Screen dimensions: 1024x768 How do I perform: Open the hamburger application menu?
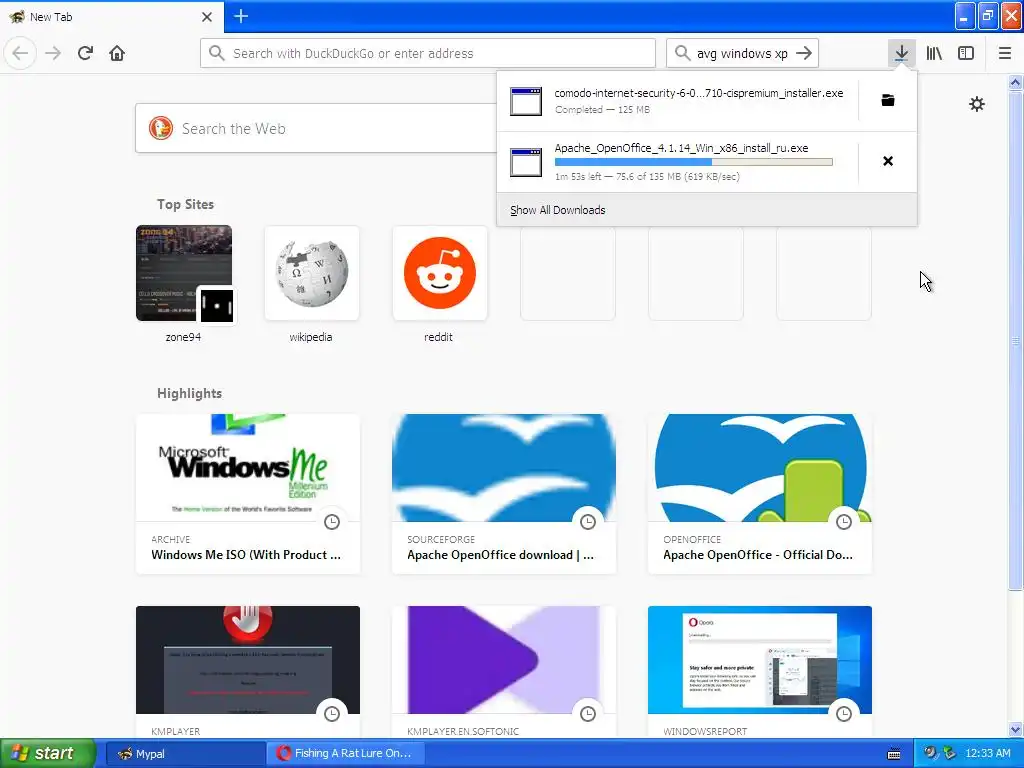tap(1004, 53)
